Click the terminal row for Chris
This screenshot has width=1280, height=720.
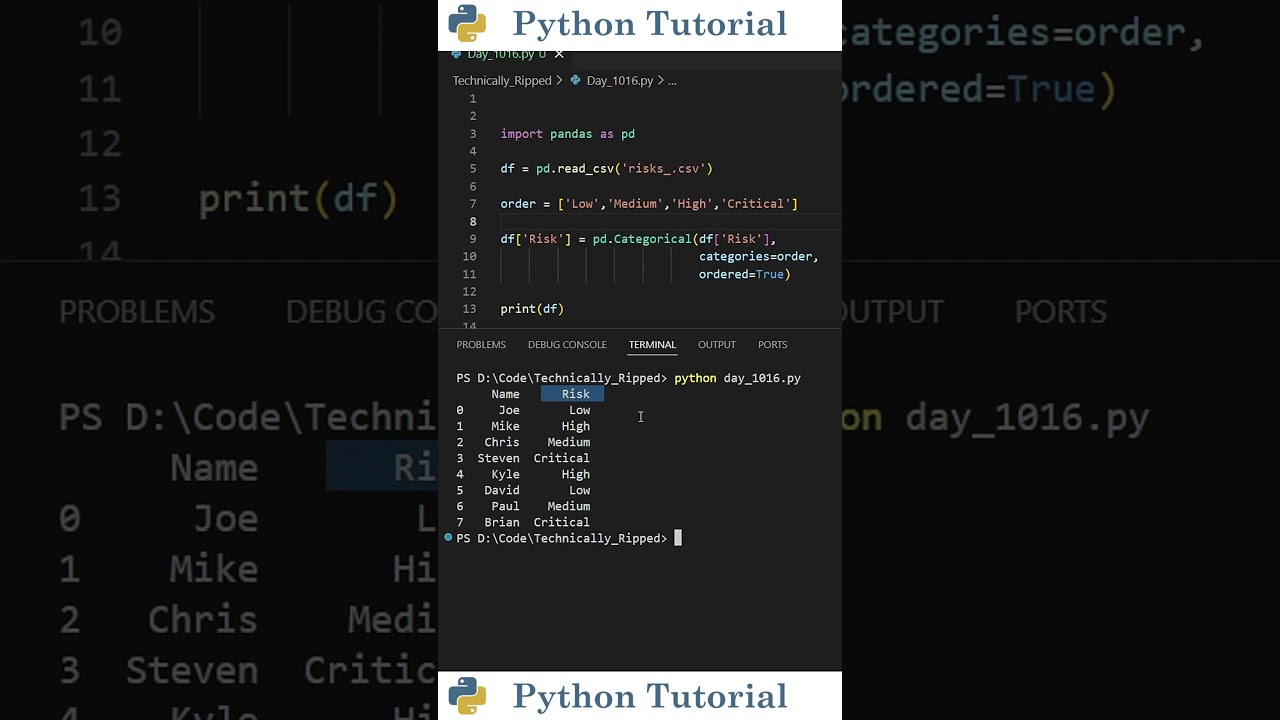click(524, 442)
